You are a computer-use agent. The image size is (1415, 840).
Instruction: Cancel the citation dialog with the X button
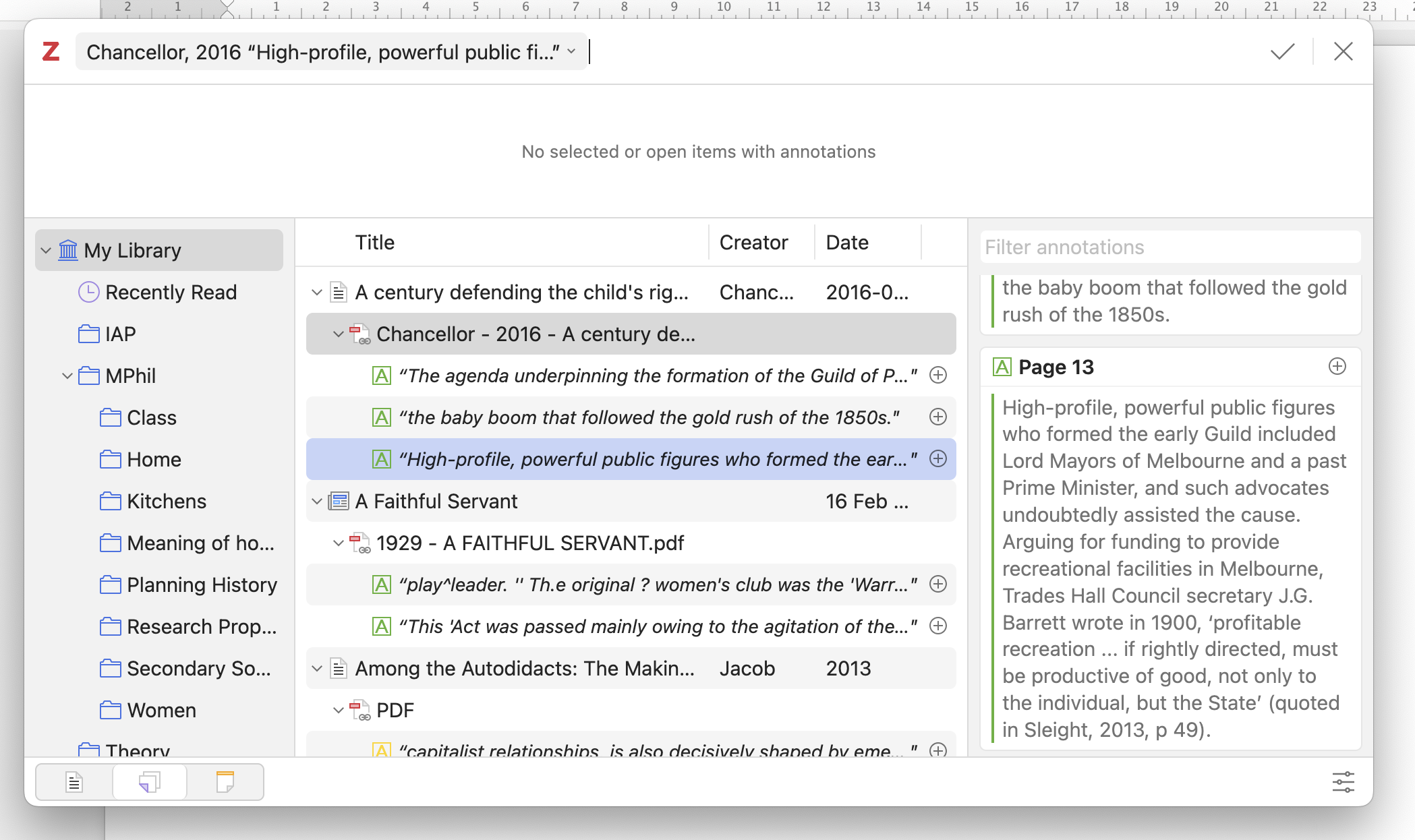[1343, 51]
